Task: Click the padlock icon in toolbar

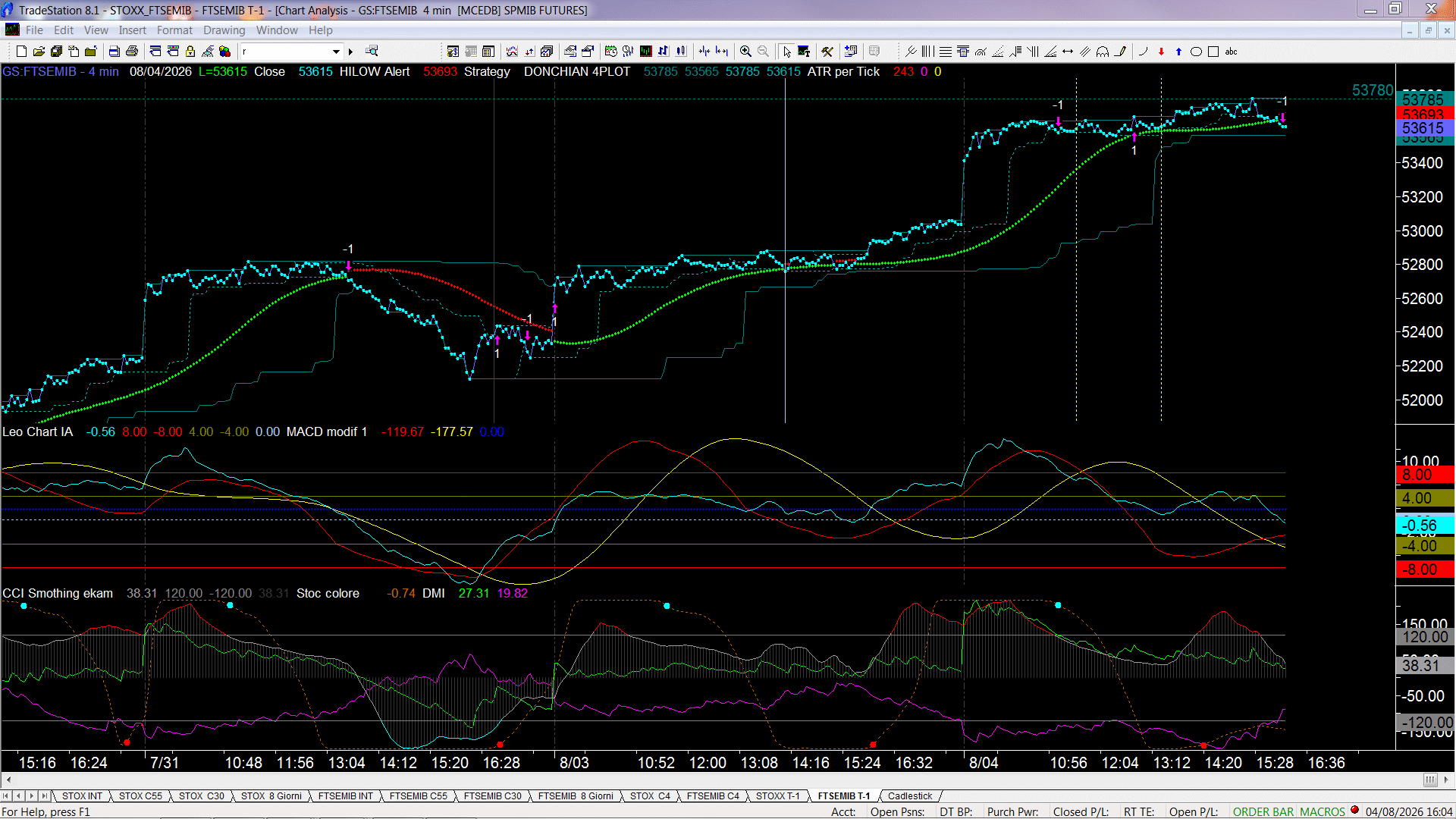Action: [190, 52]
